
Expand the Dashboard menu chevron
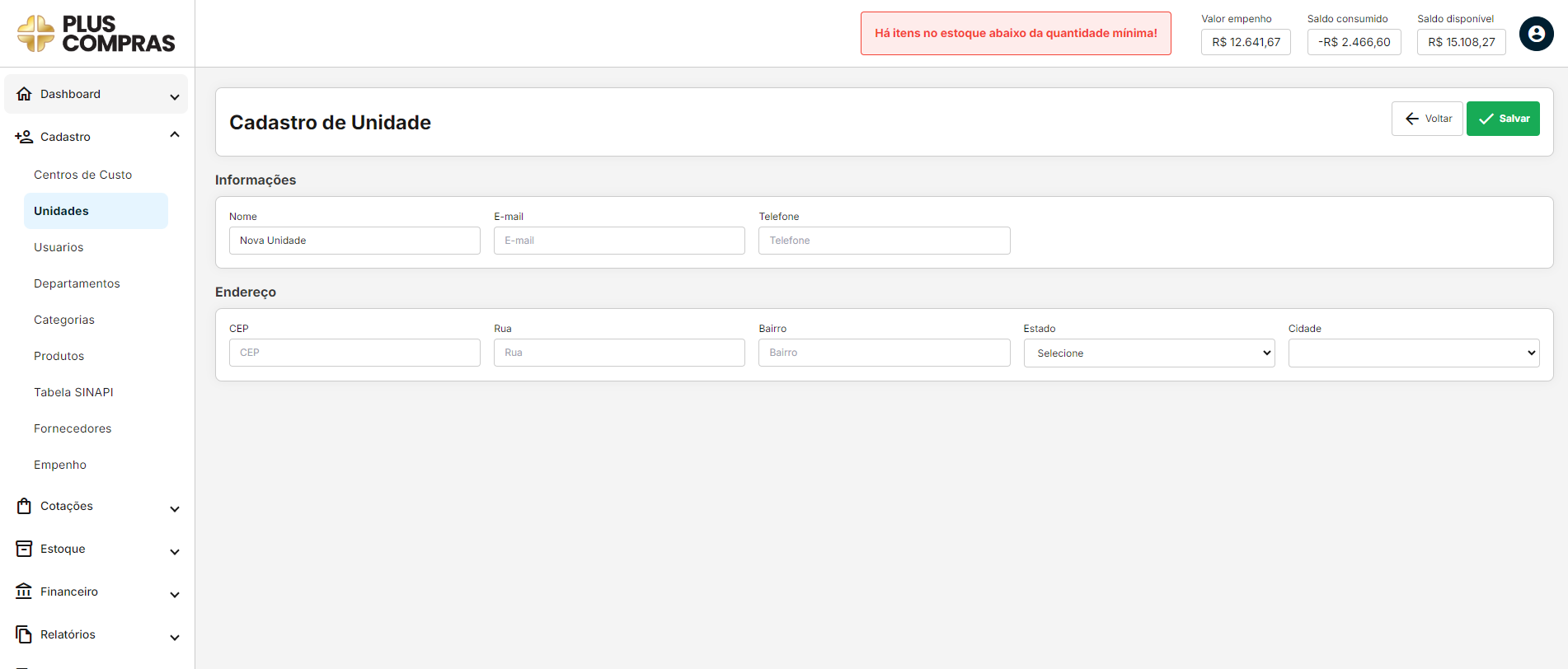coord(175,96)
